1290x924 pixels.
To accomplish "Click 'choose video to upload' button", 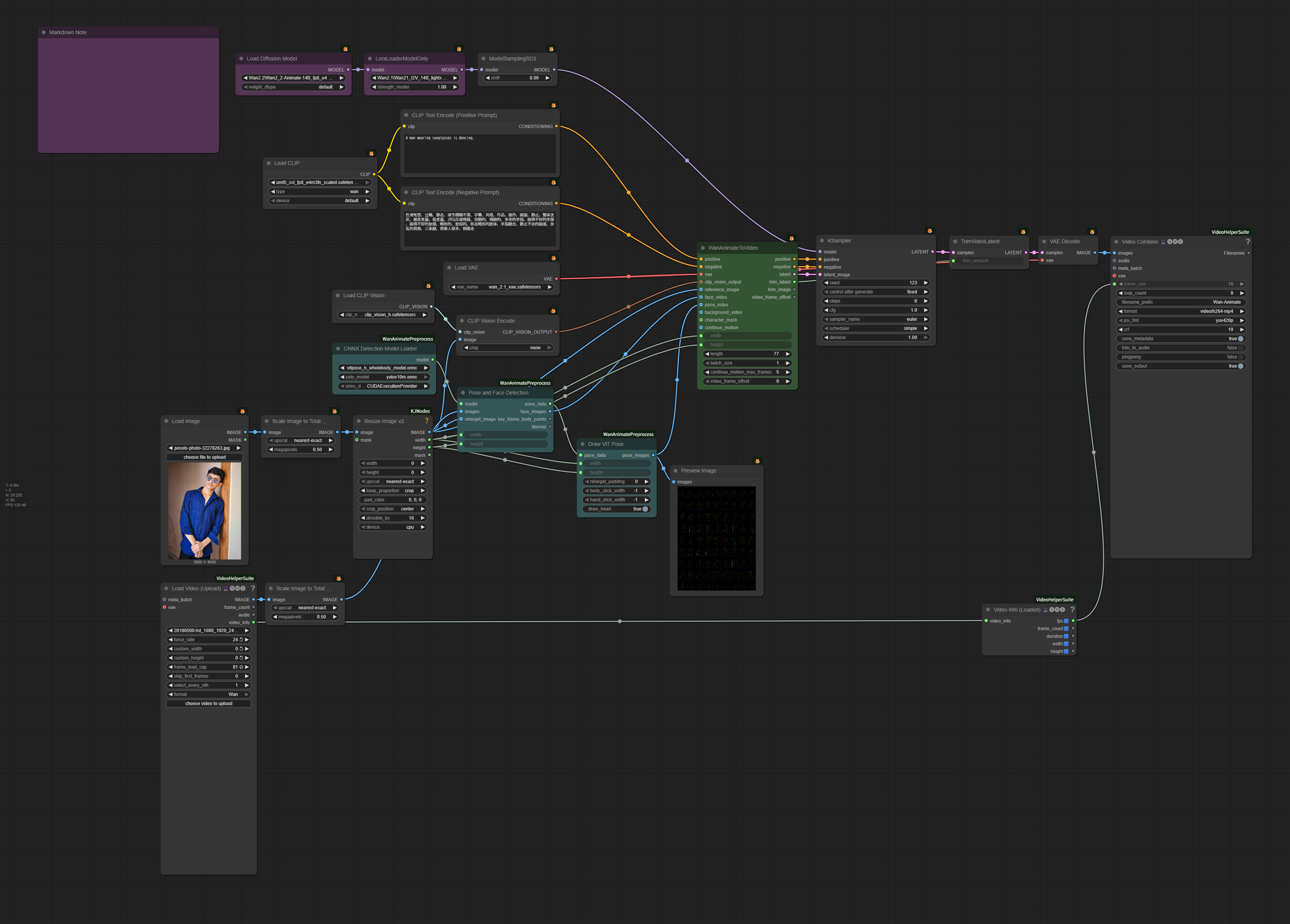I will (209, 704).
